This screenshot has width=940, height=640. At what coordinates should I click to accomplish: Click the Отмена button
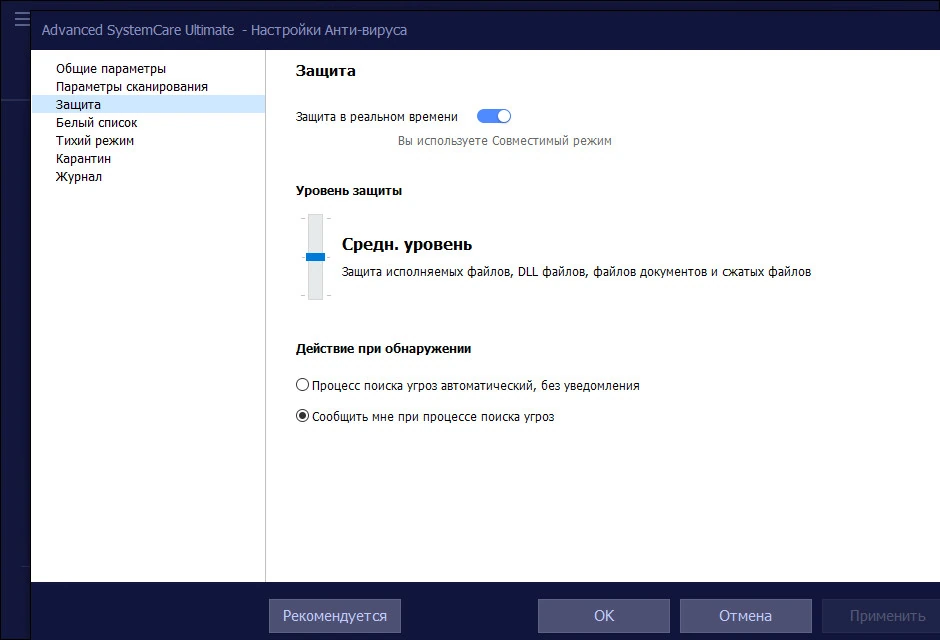(745, 616)
